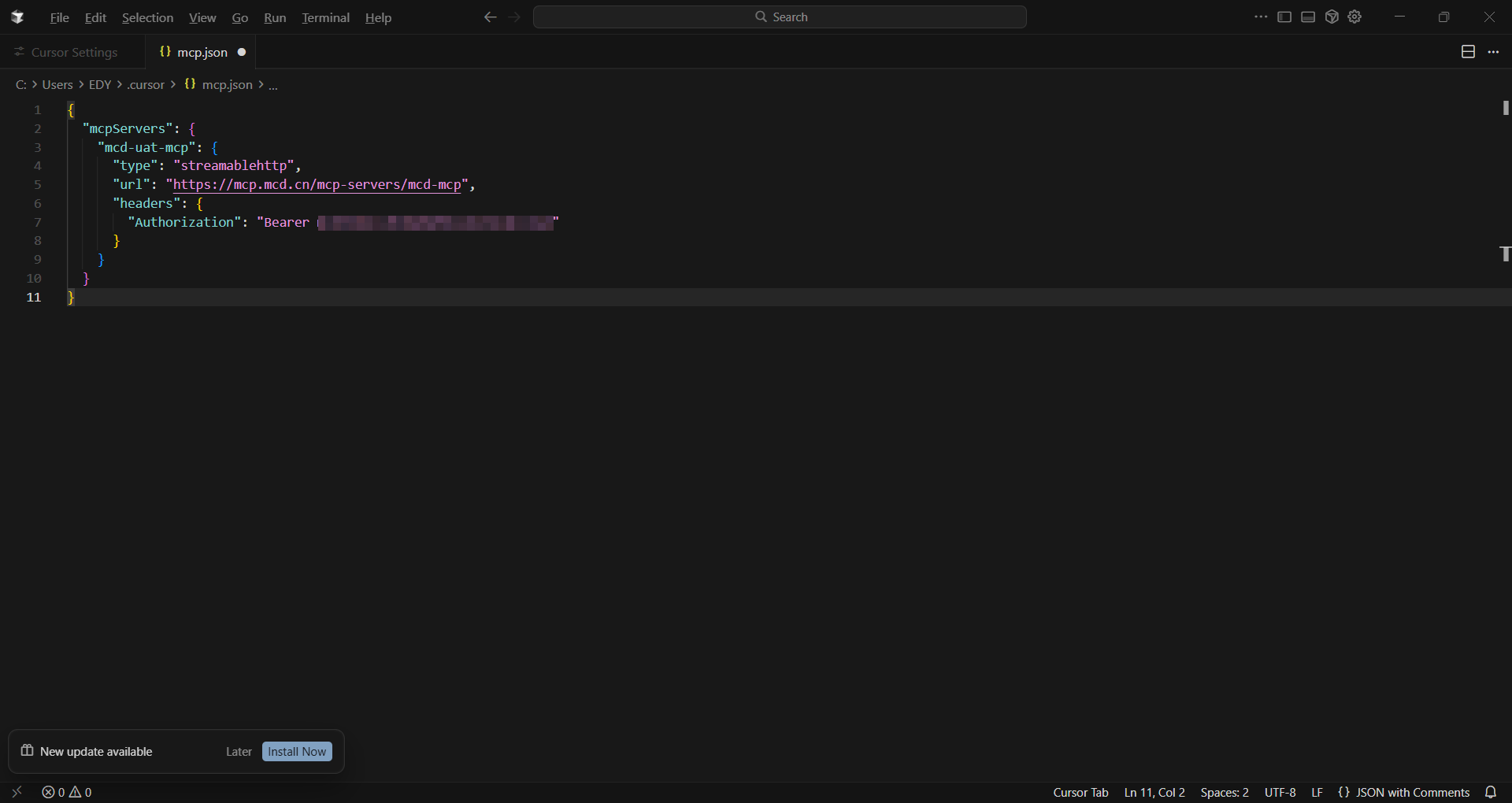The height and width of the screenshot is (803, 1512).
Task: Open the errors and warnings indicator
Action: (67, 792)
